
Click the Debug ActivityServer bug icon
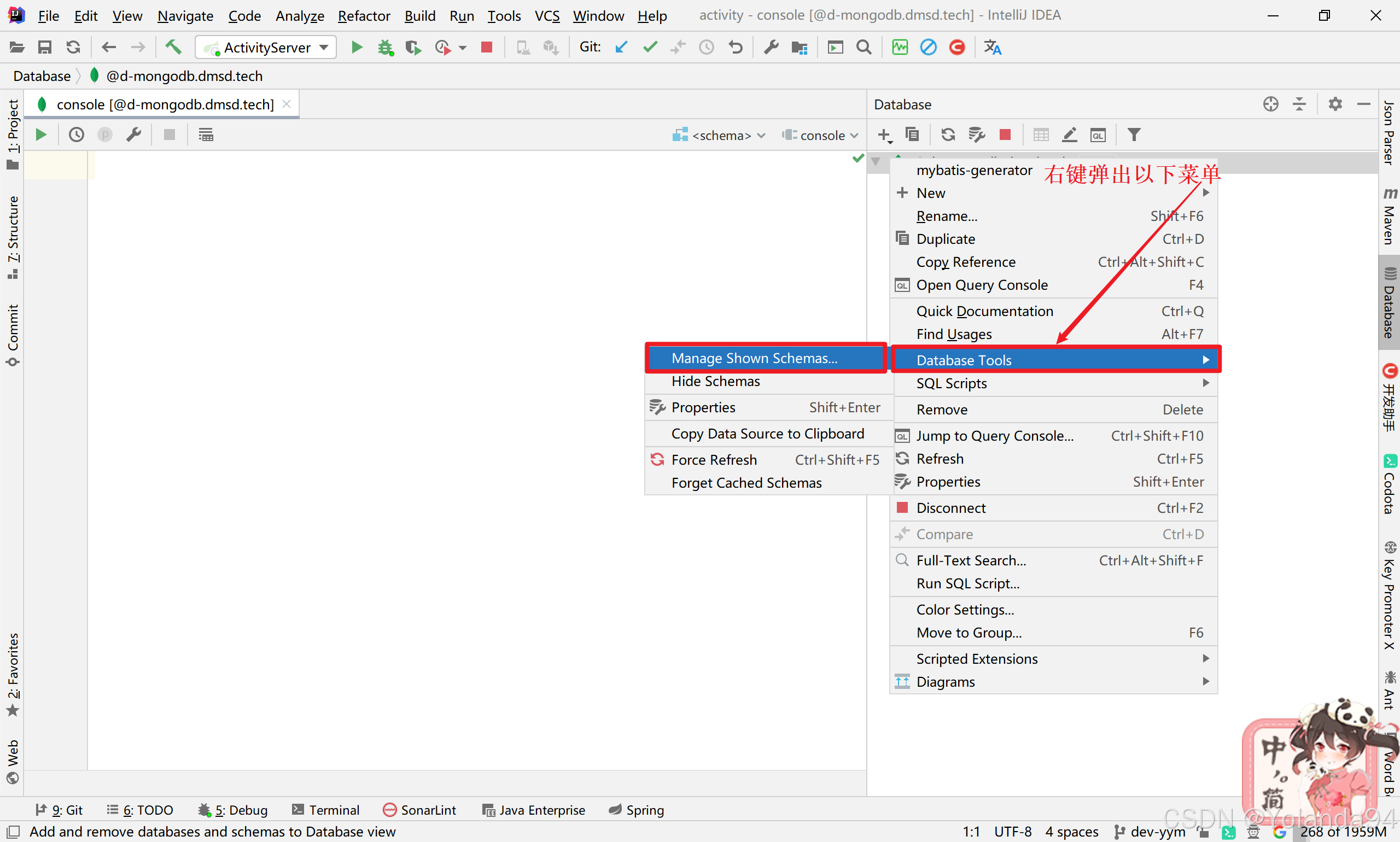pos(386,48)
